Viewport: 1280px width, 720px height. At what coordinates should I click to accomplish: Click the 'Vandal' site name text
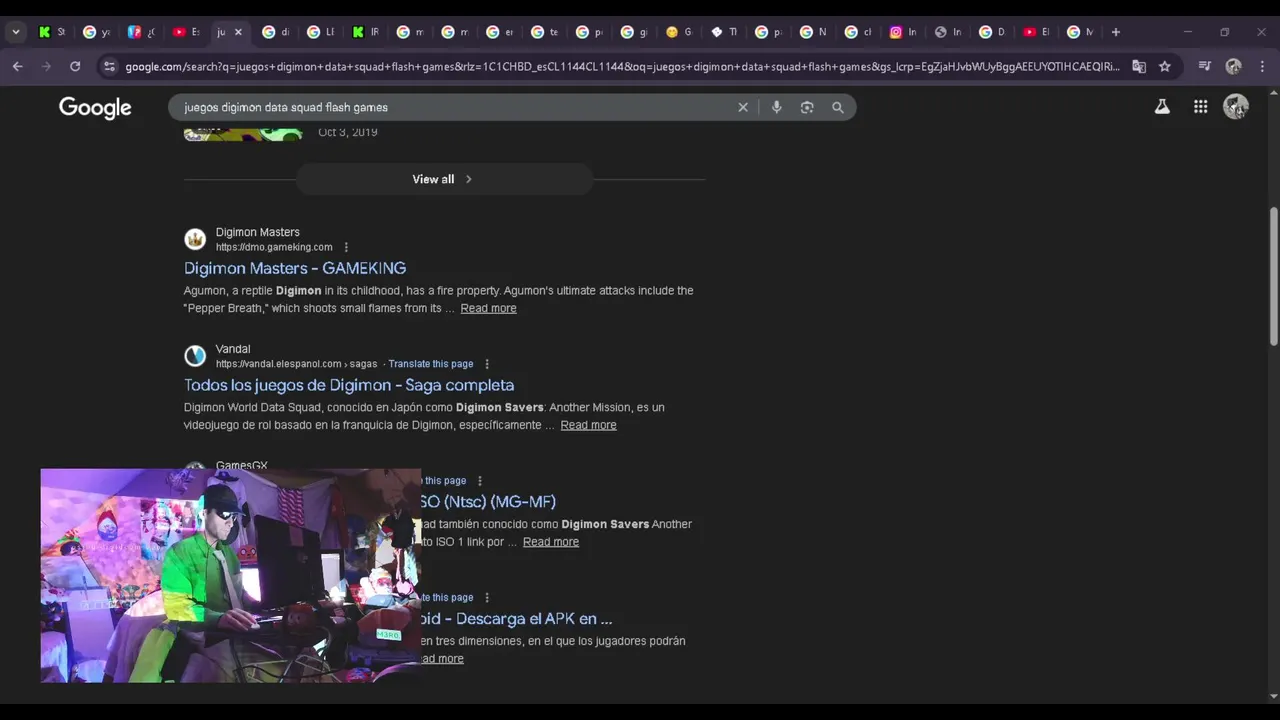pos(233,349)
